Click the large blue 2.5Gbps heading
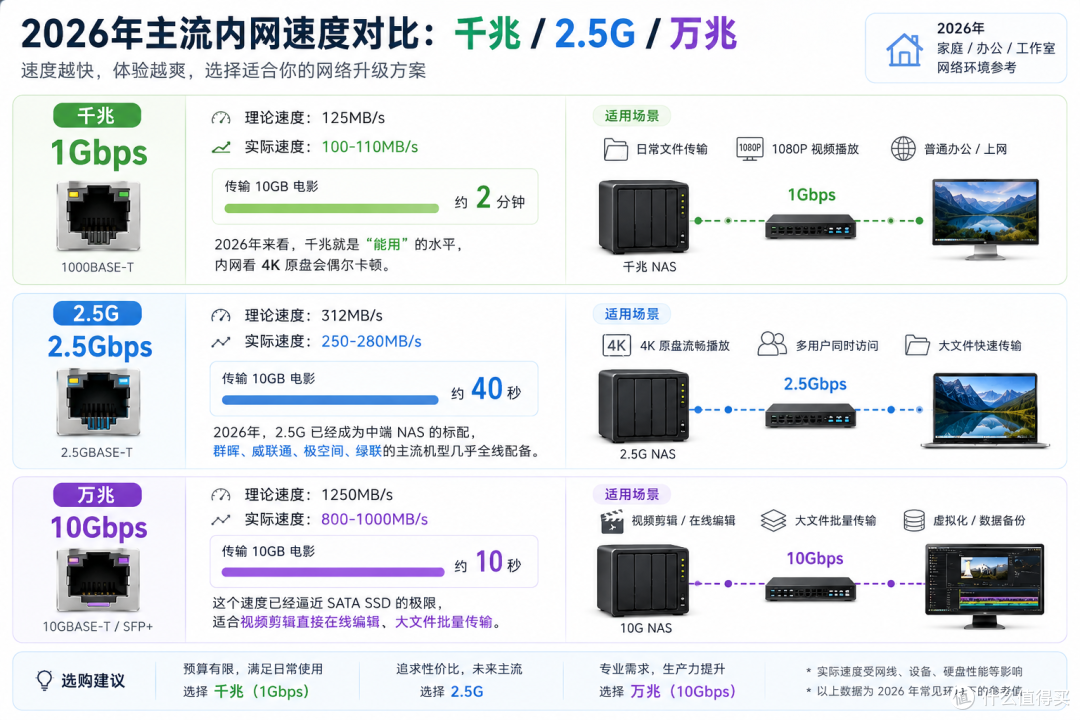The image size is (1080, 720). point(100,347)
